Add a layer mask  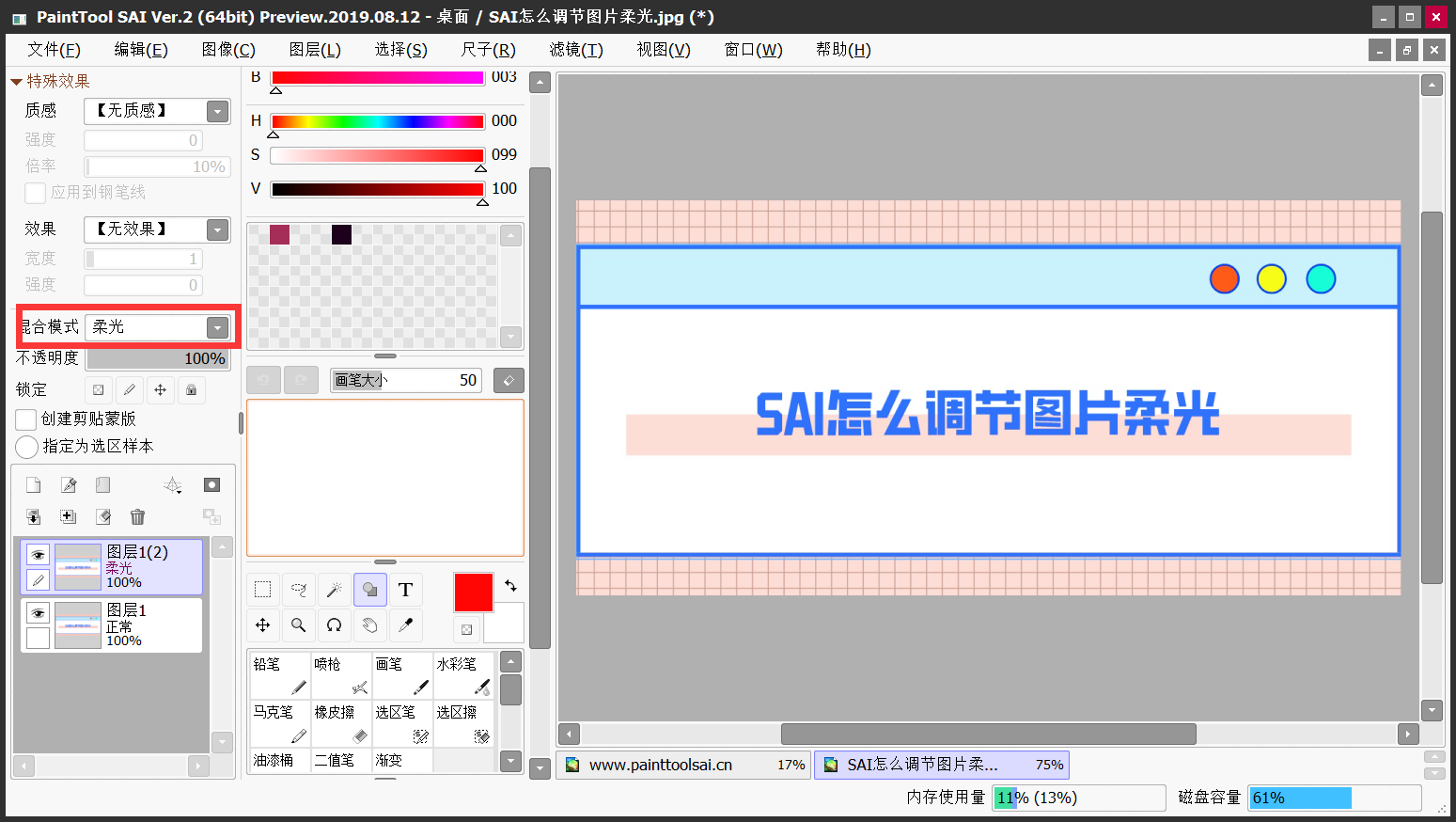click(x=211, y=485)
